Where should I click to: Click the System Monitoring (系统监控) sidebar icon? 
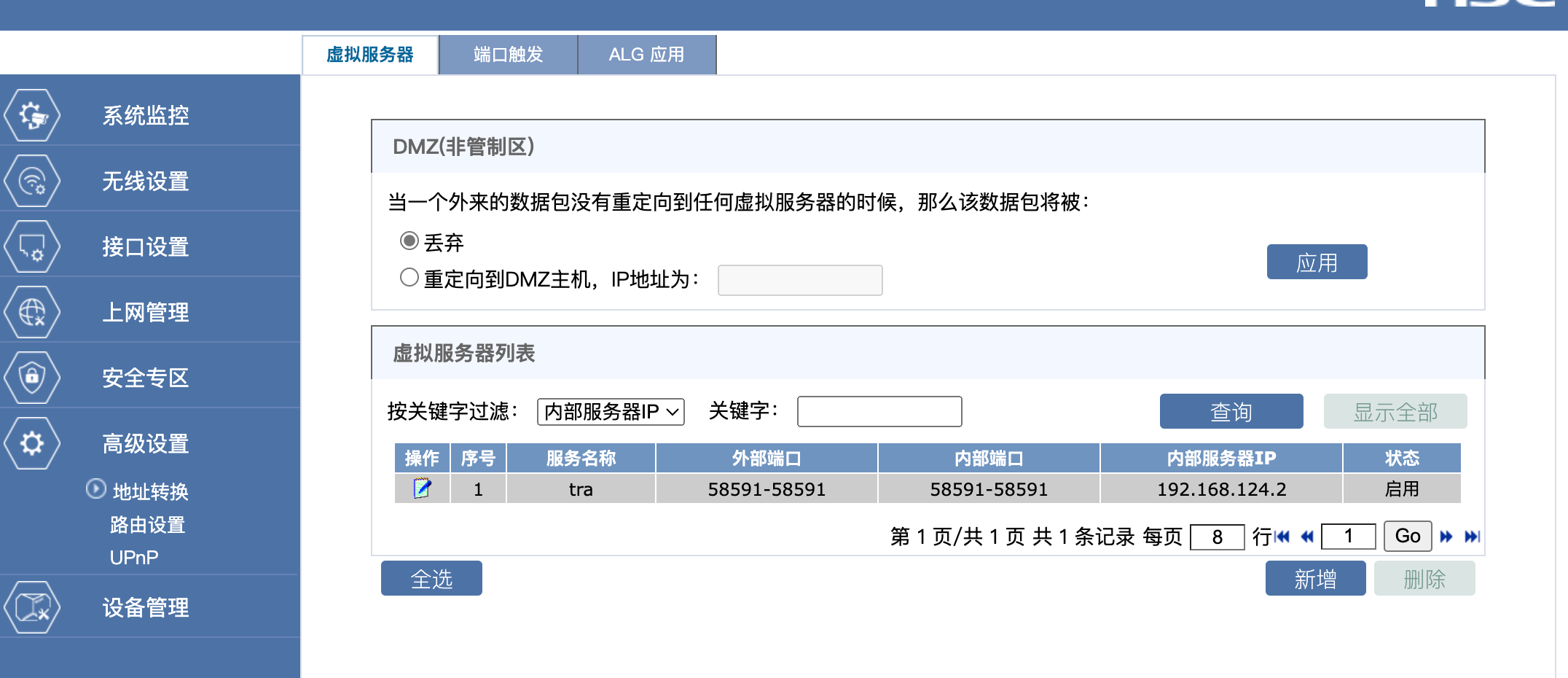(x=32, y=115)
